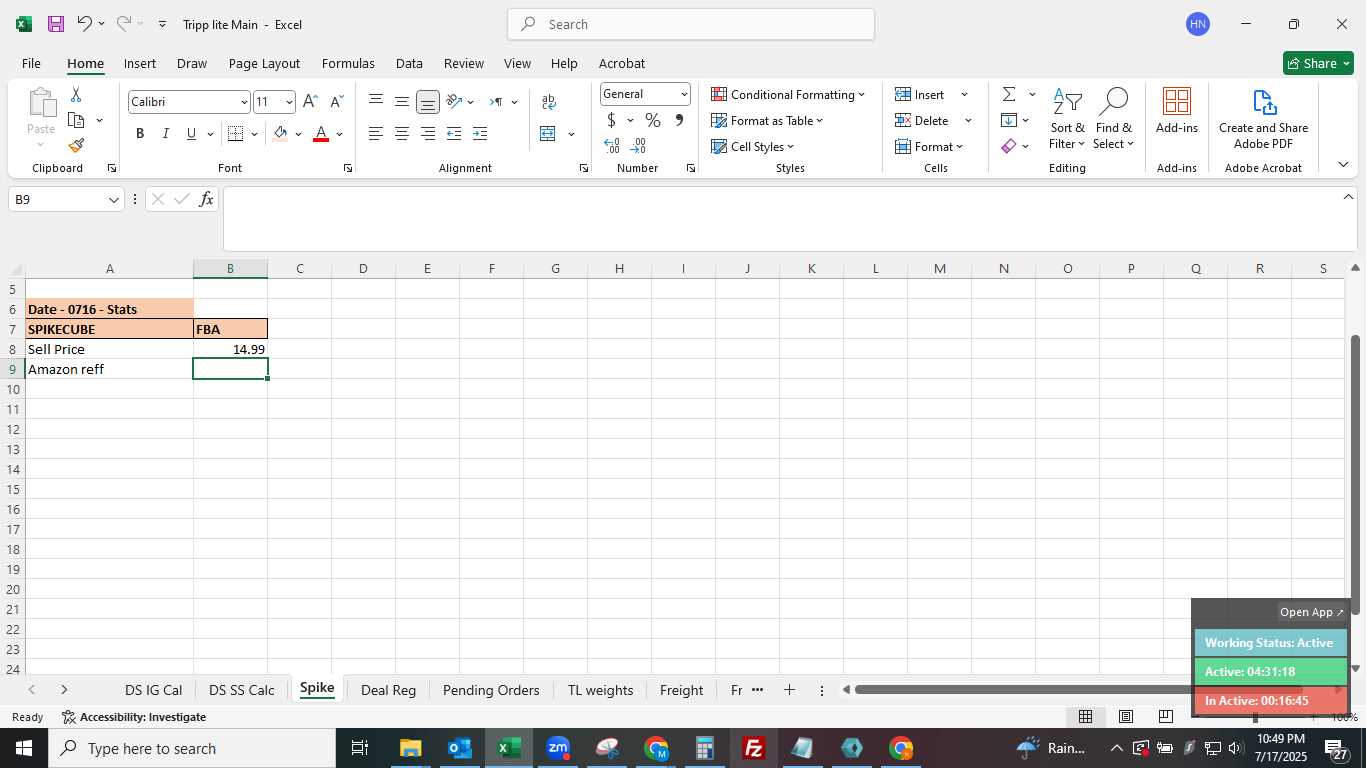
Task: Increase the decimal places
Action: 612,146
